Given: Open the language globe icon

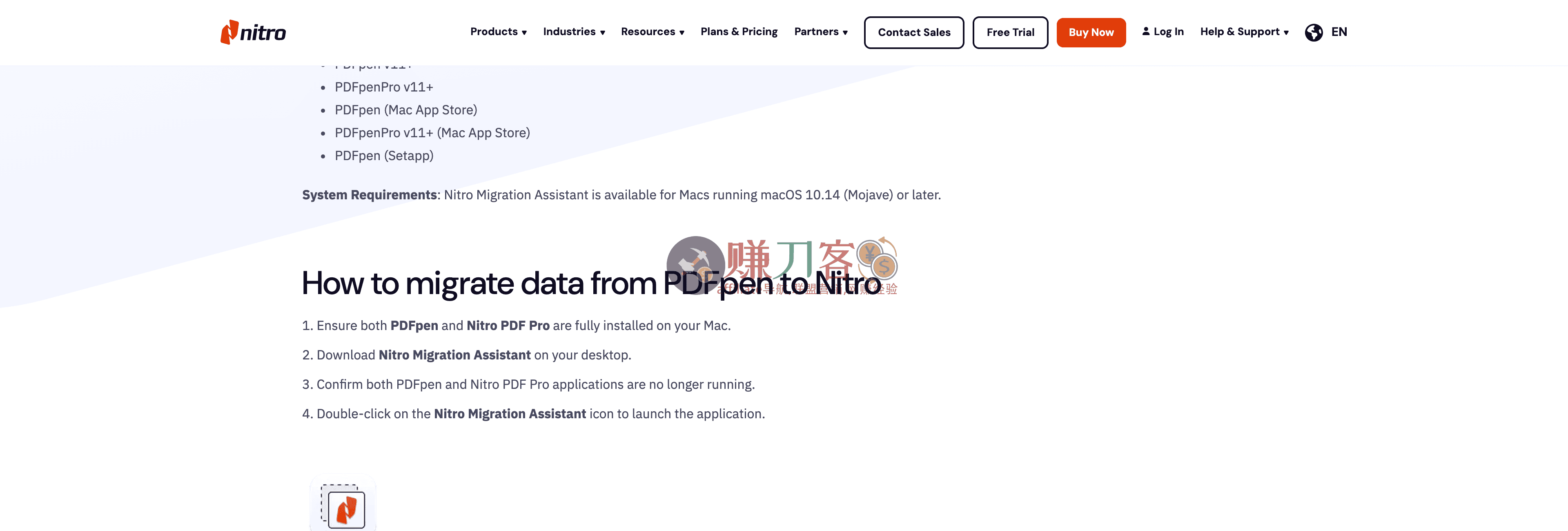Looking at the screenshot, I should [1314, 32].
